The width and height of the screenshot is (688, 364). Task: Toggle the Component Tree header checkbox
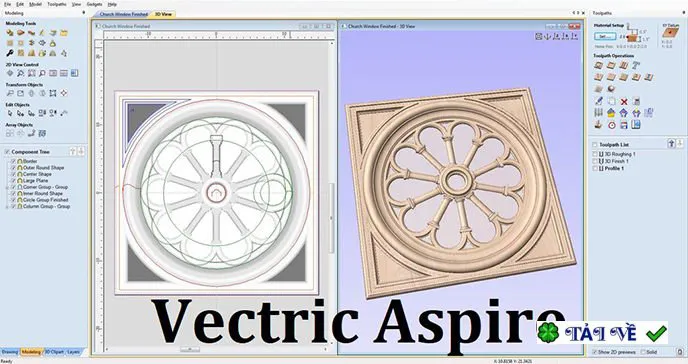tap(7, 152)
